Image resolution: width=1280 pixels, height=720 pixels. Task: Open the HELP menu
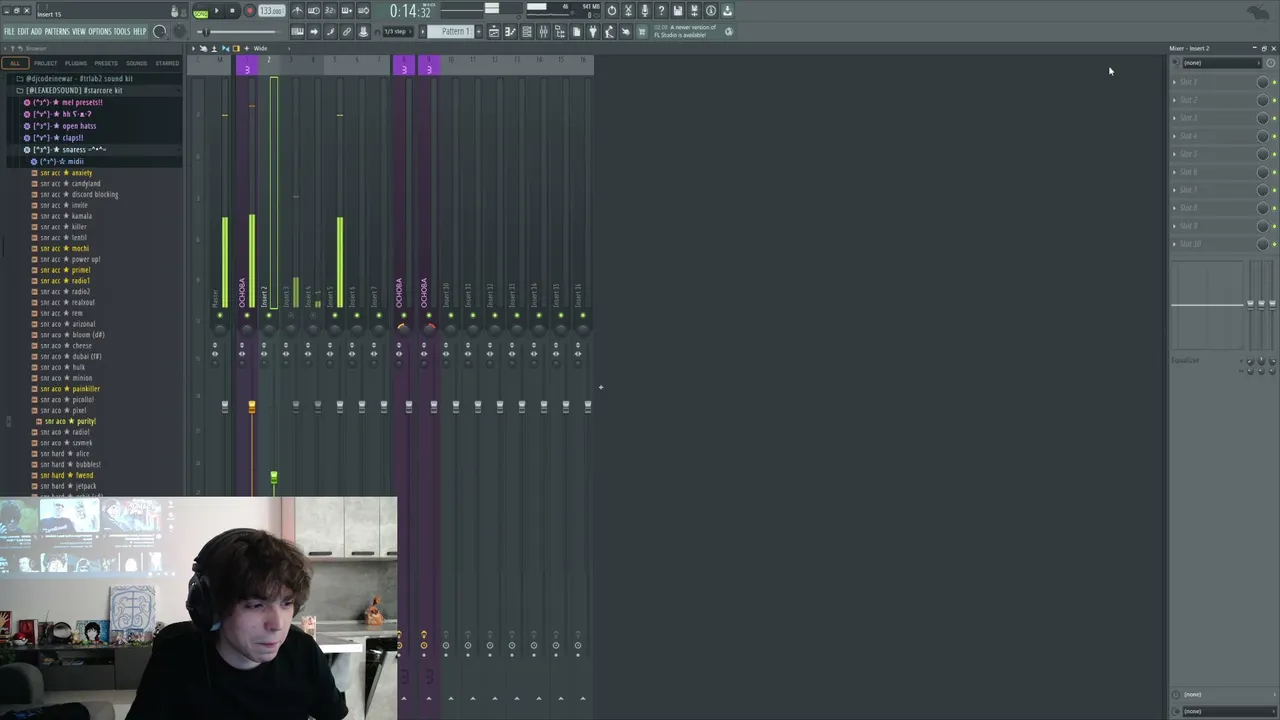point(140,32)
